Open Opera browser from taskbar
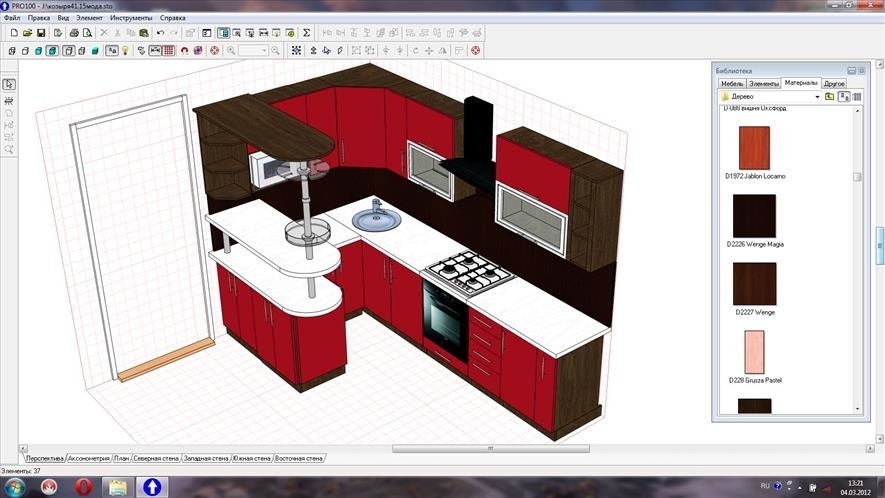This screenshot has width=885, height=498. tap(84, 487)
